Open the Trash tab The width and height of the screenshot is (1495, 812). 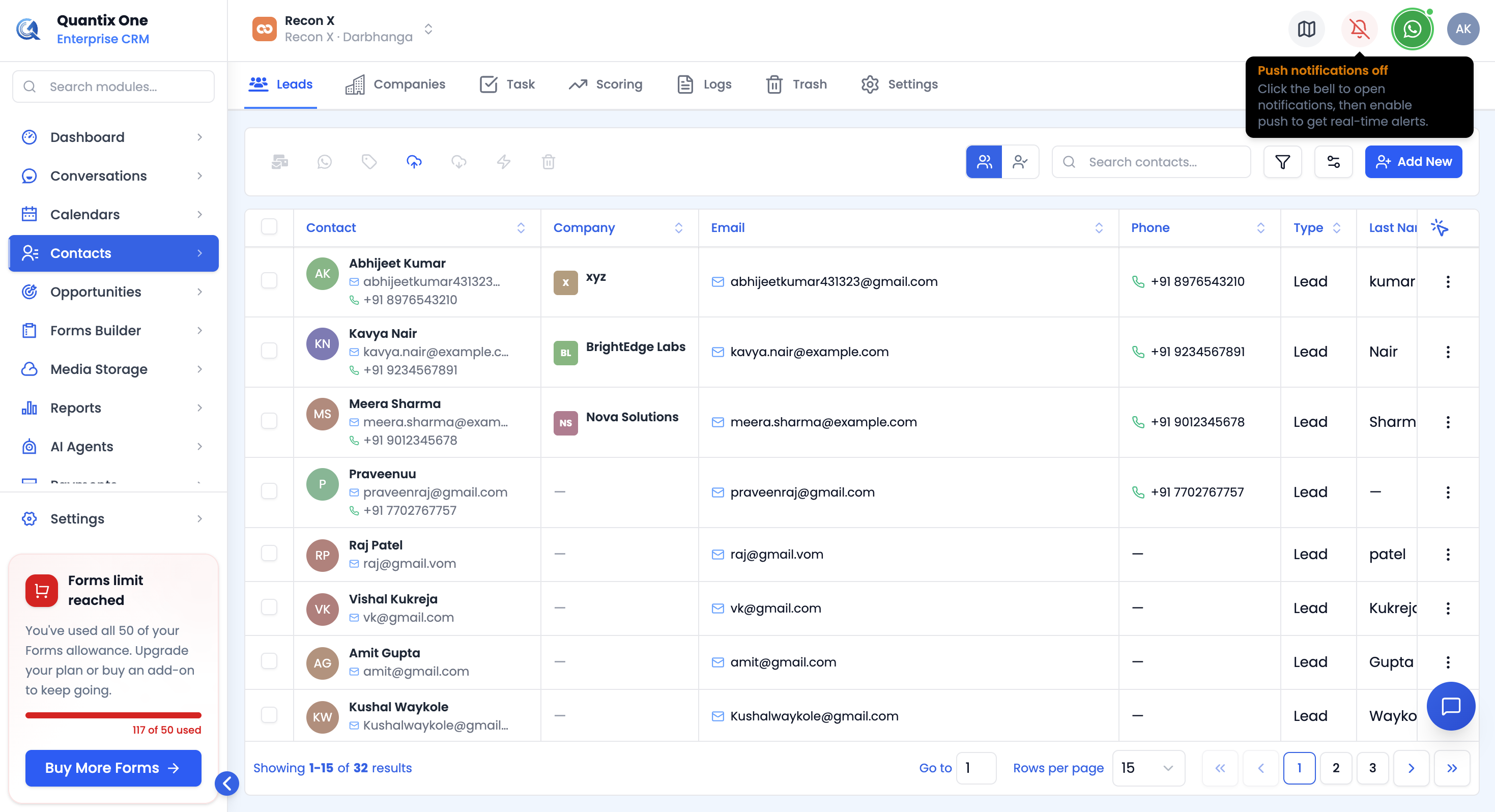pos(797,85)
